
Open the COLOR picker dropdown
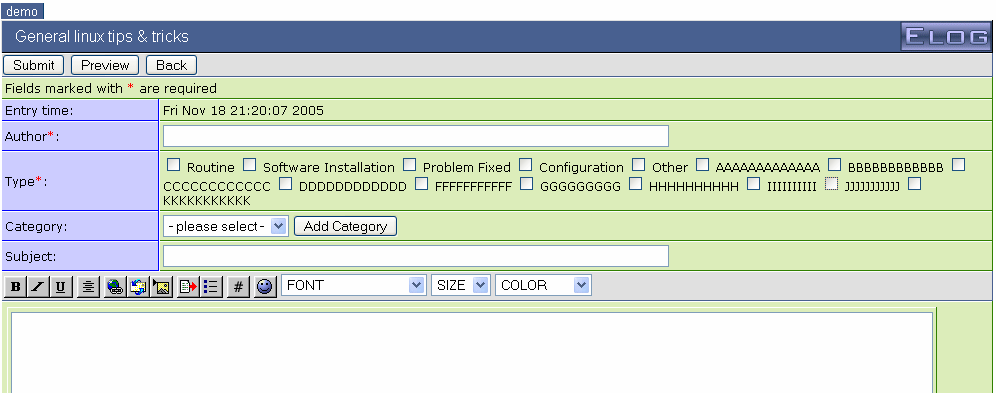[x=543, y=285]
